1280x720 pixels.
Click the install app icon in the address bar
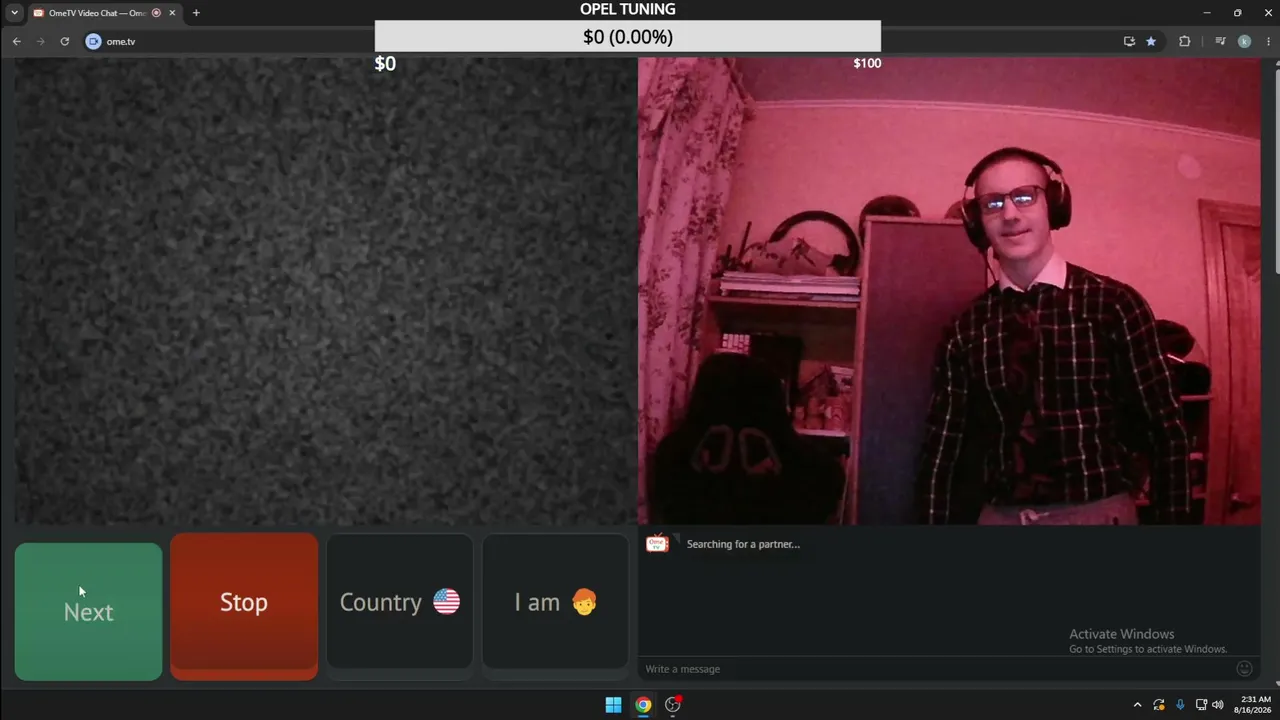pos(1129,41)
